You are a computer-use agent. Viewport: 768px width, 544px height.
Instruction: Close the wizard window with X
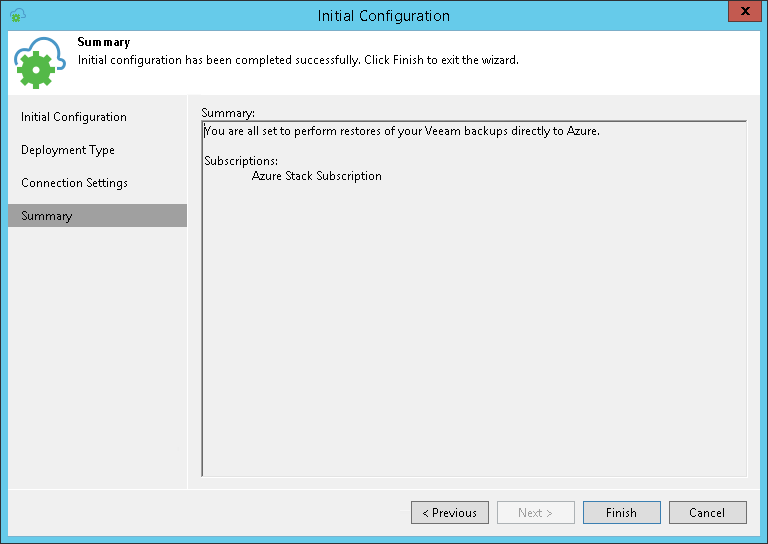pyautogui.click(x=745, y=11)
